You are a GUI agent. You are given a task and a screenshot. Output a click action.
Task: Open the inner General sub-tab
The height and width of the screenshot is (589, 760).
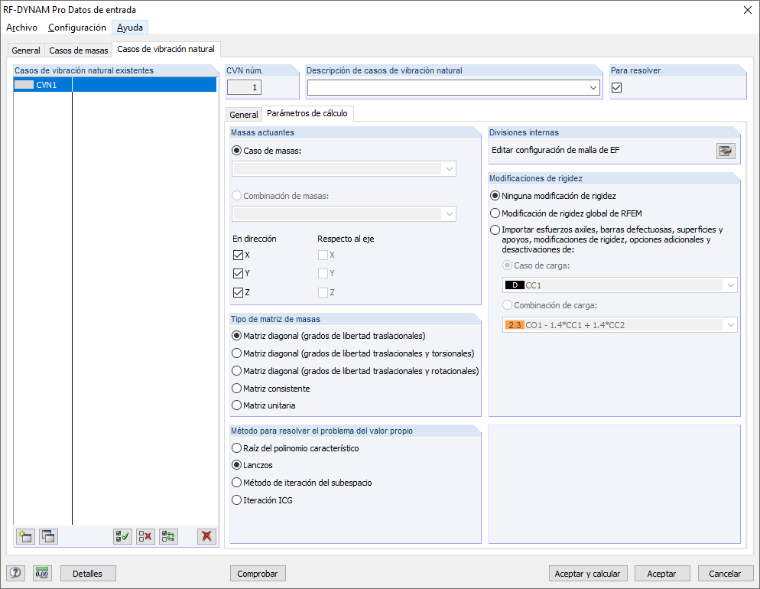pos(244,114)
